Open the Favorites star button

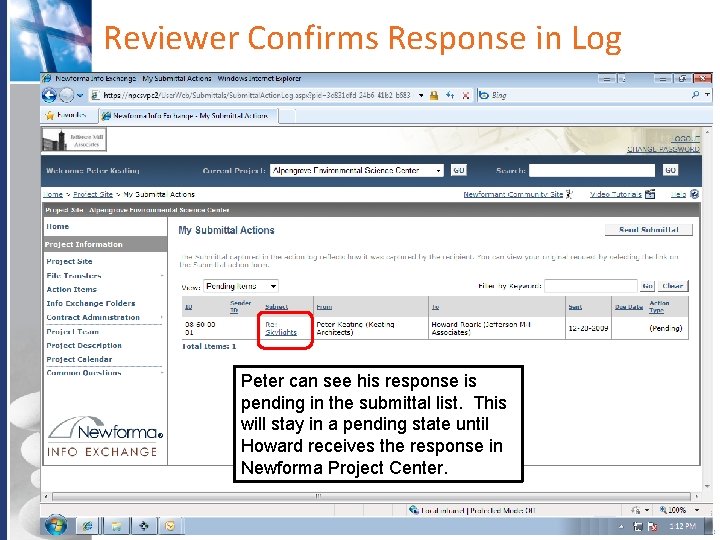click(x=66, y=115)
